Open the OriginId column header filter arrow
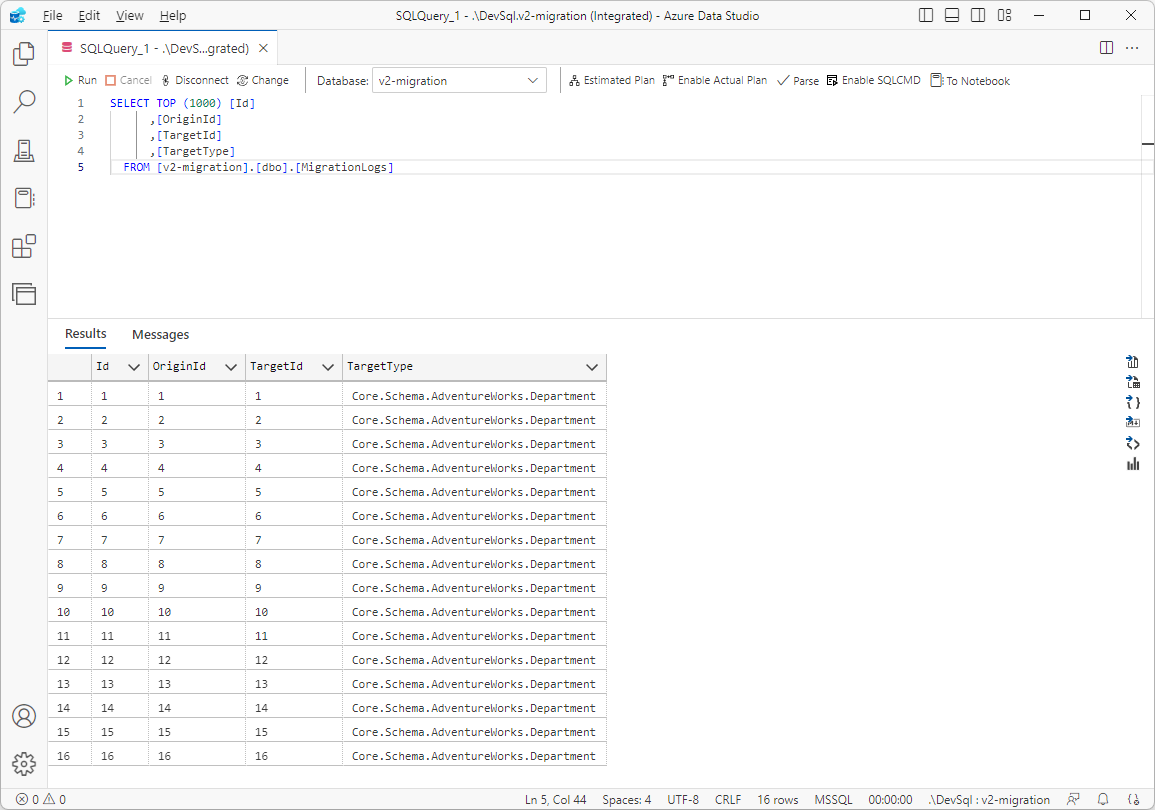 tap(231, 367)
